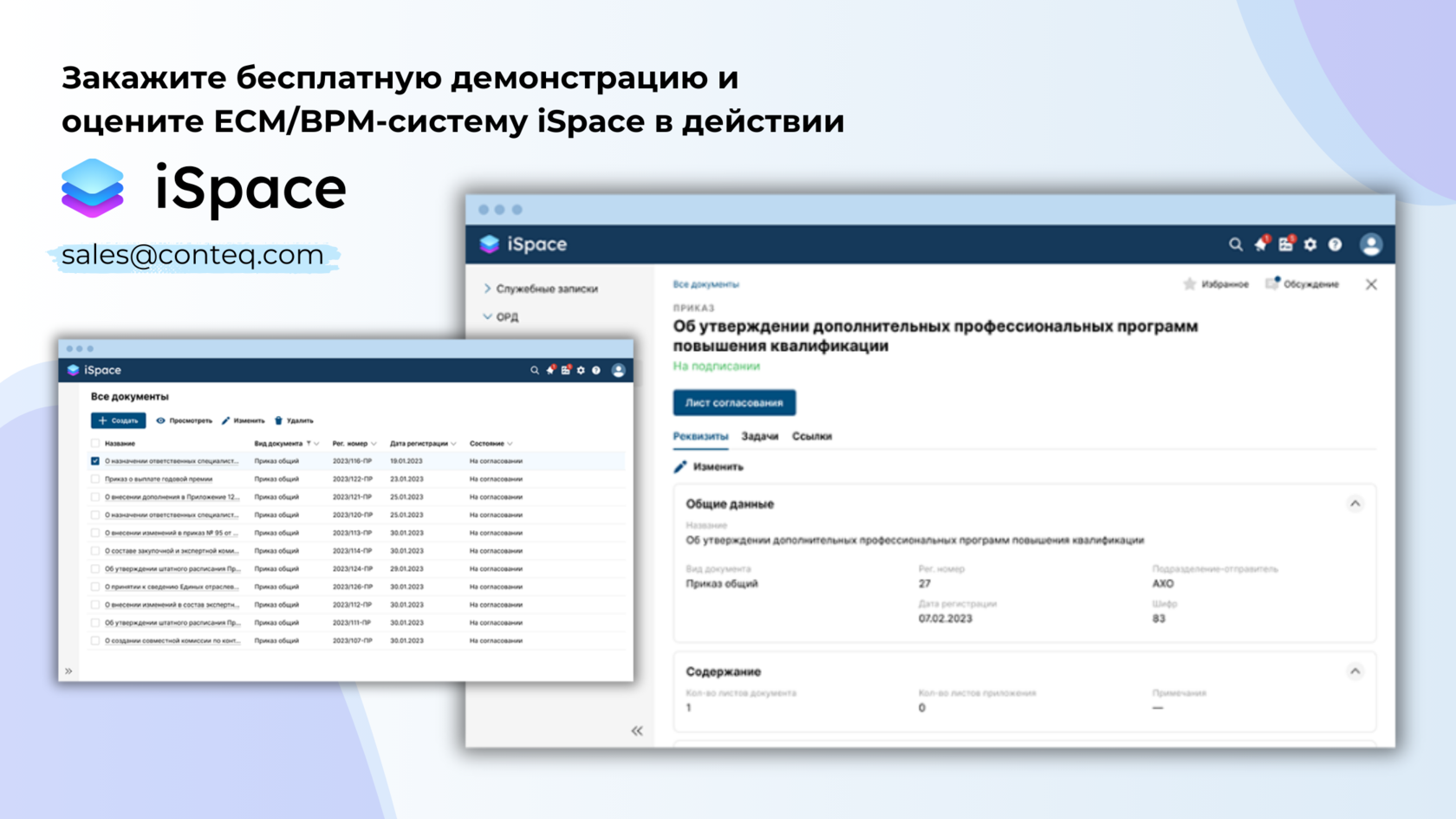Viewport: 1456px width, 819px height.
Task: Check the row with number 2023/107-ПР
Action: (x=95, y=640)
